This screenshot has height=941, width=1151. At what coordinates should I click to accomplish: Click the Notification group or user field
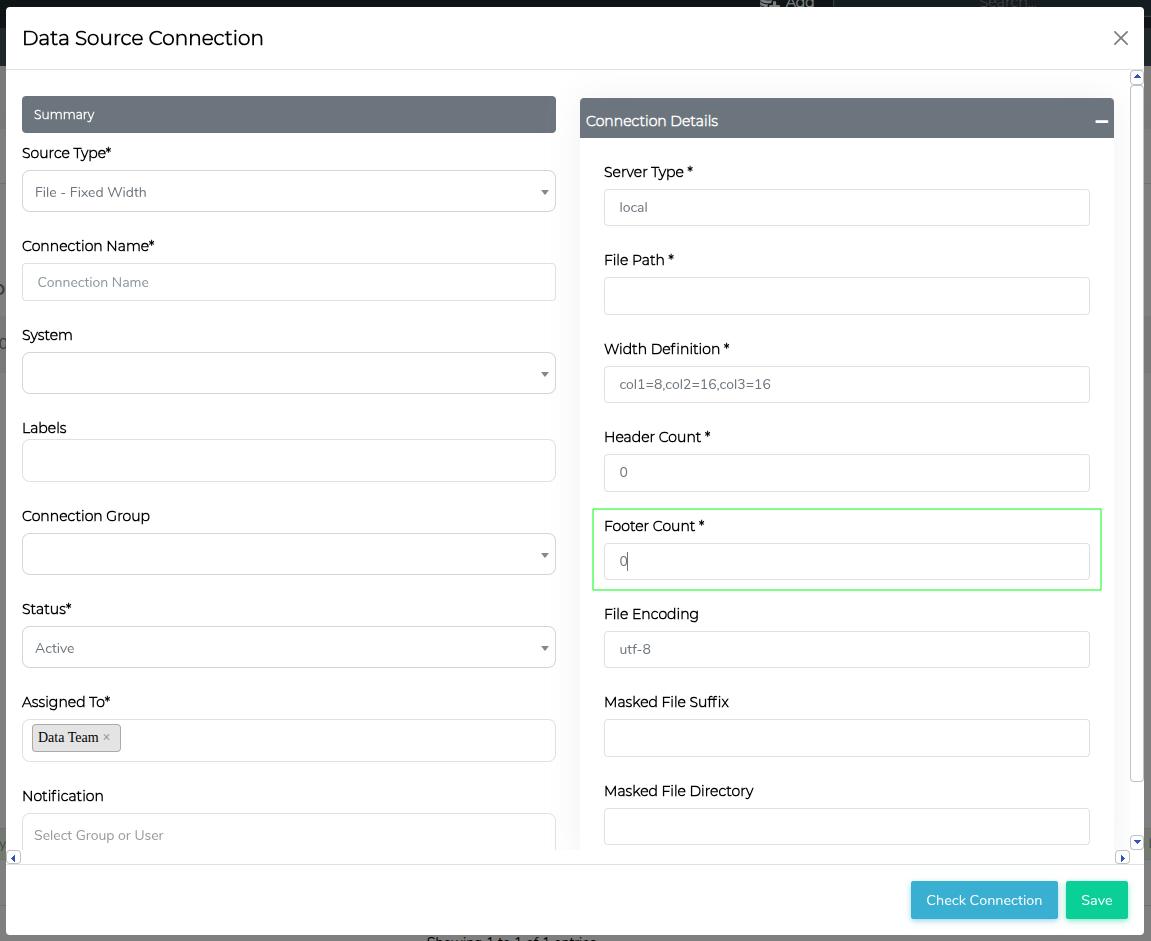(x=288, y=834)
